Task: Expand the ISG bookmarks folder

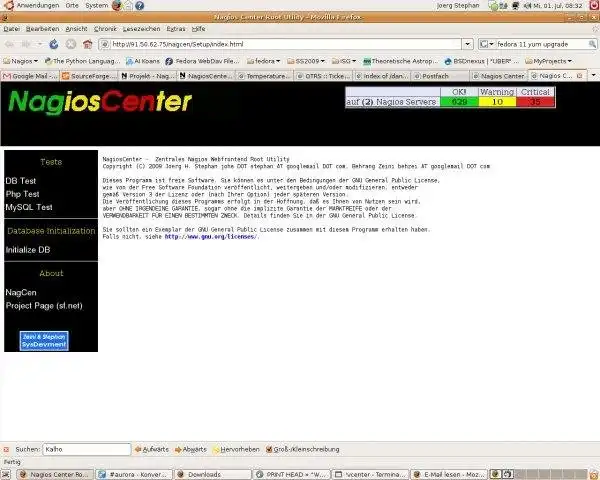Action: [x=344, y=61]
